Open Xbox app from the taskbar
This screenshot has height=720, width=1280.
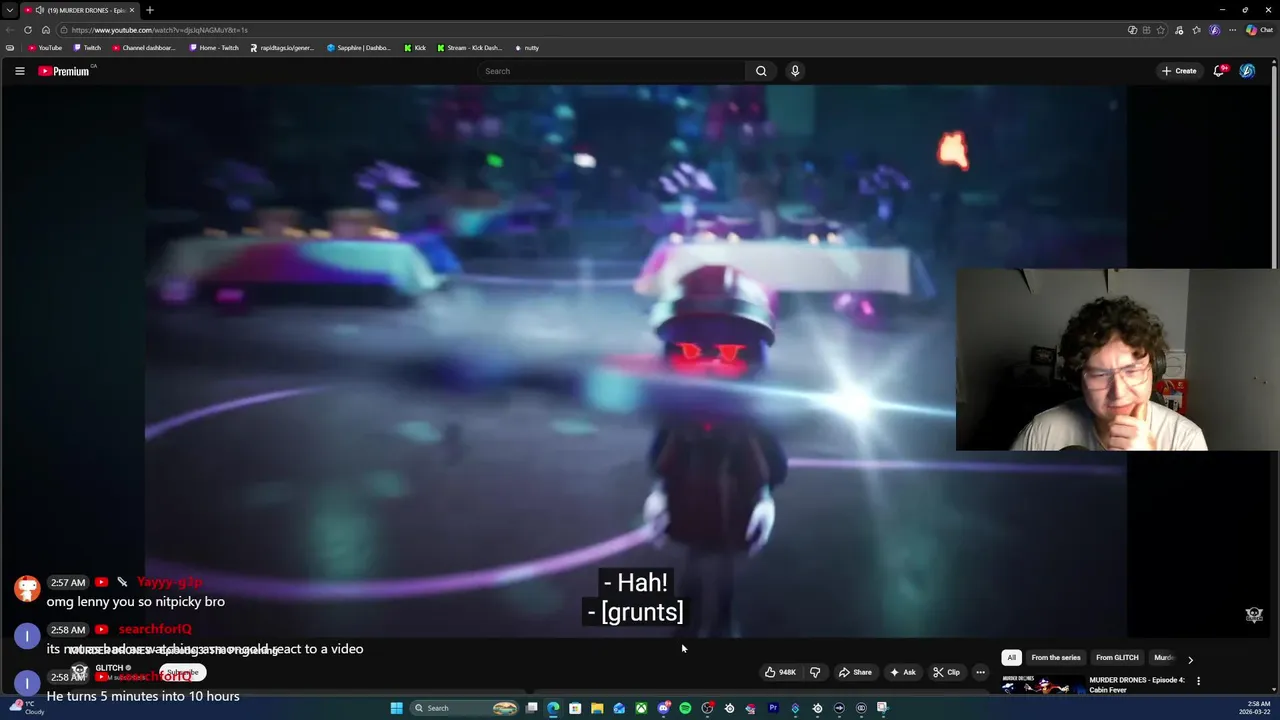[x=641, y=708]
